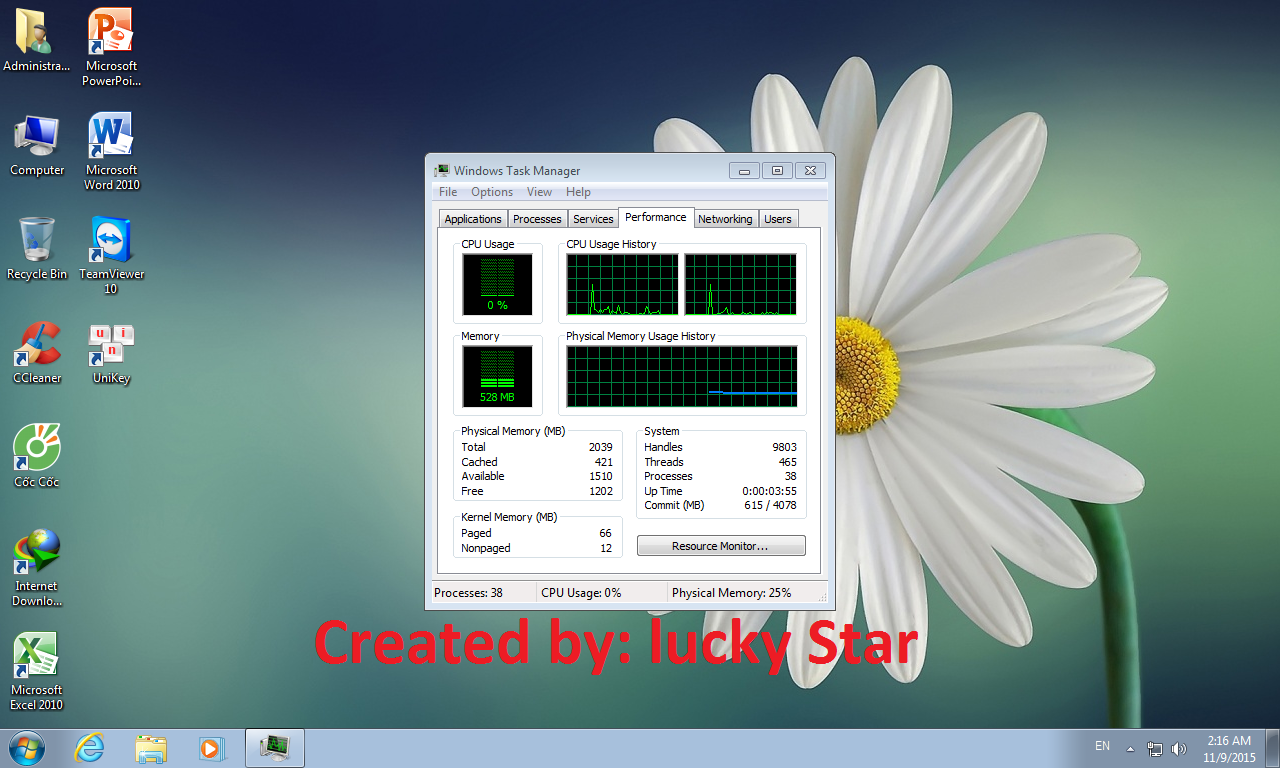
Task: Launch Internet Explorer from the taskbar
Action: tap(90, 748)
